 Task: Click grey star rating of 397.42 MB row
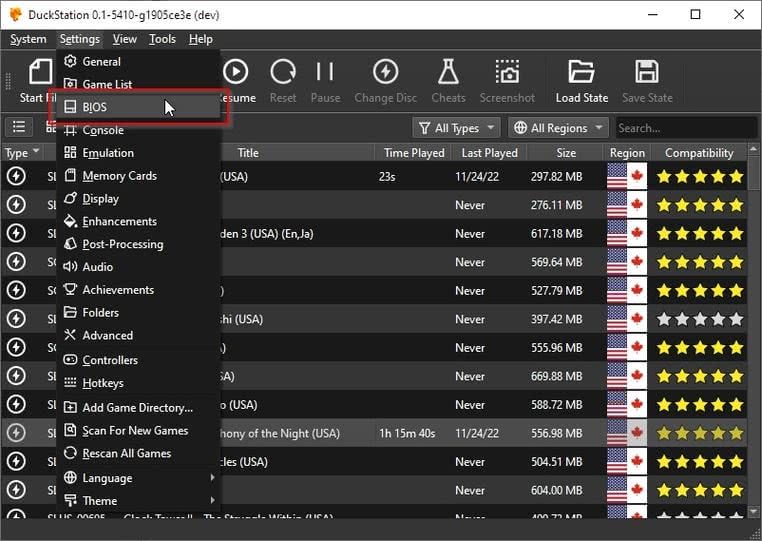coord(700,319)
